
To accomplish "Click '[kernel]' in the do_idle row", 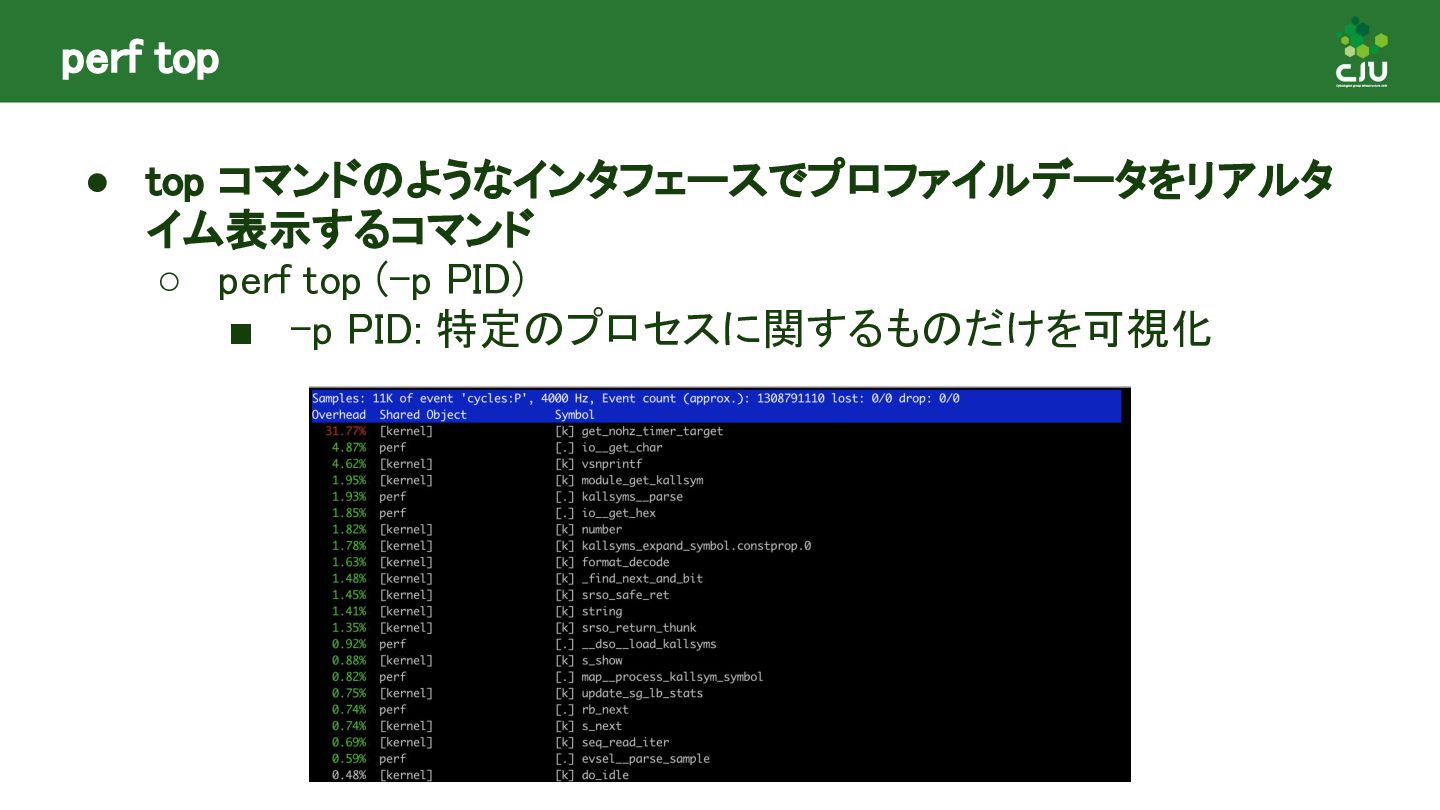I will coord(406,775).
